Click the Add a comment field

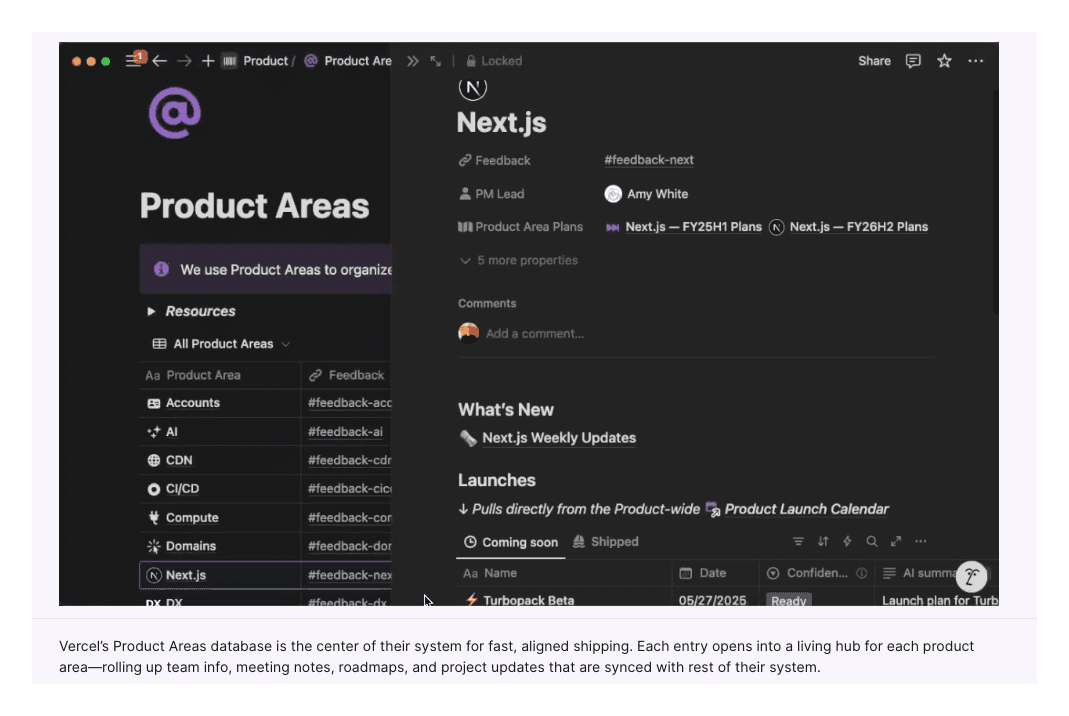point(534,333)
